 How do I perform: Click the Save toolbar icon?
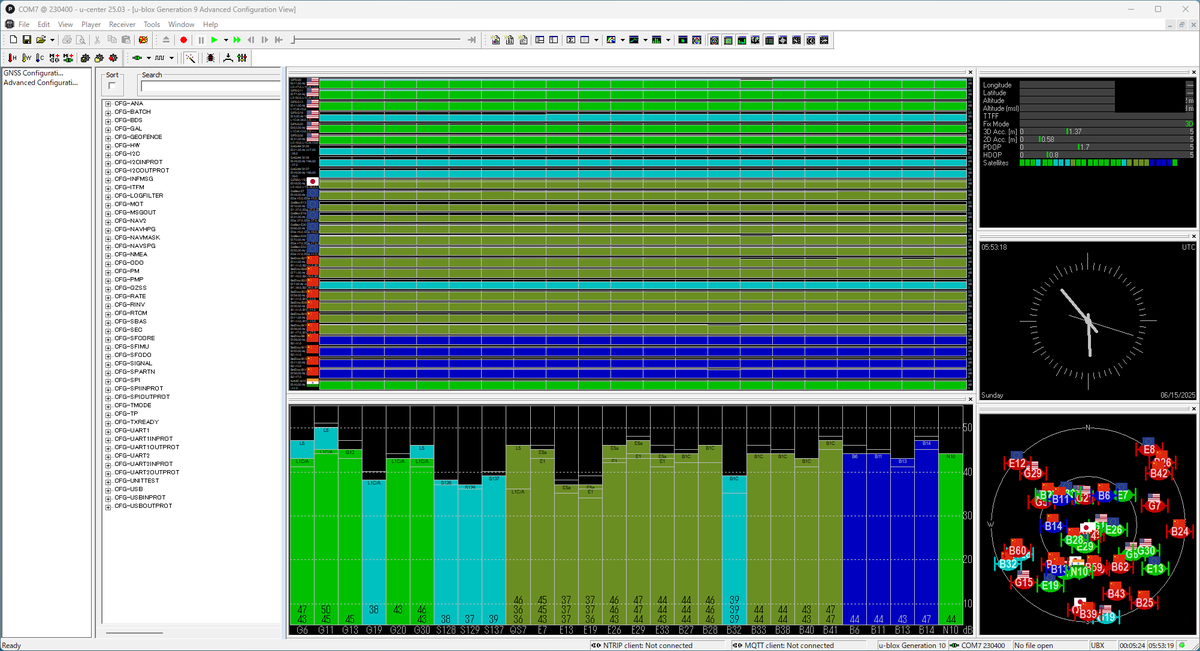pyautogui.click(x=27, y=40)
